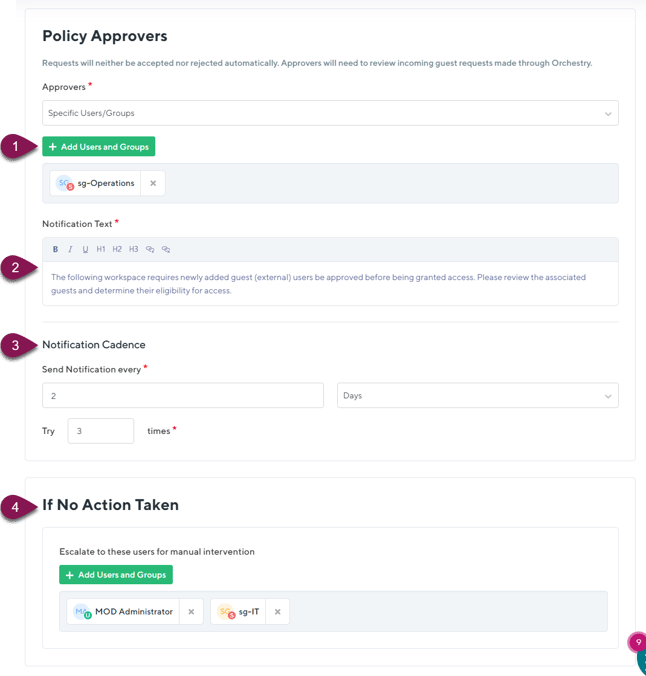Image resolution: width=646 pixels, height=676 pixels.
Task: Remove MOD Administrator from escalation users
Action: click(191, 611)
